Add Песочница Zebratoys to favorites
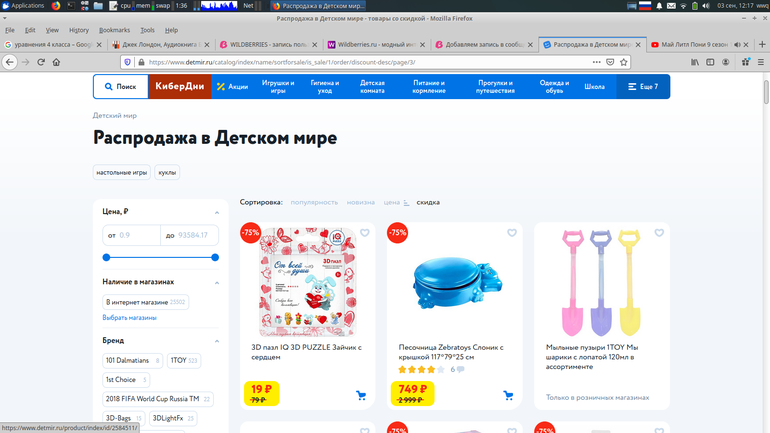 (512, 234)
